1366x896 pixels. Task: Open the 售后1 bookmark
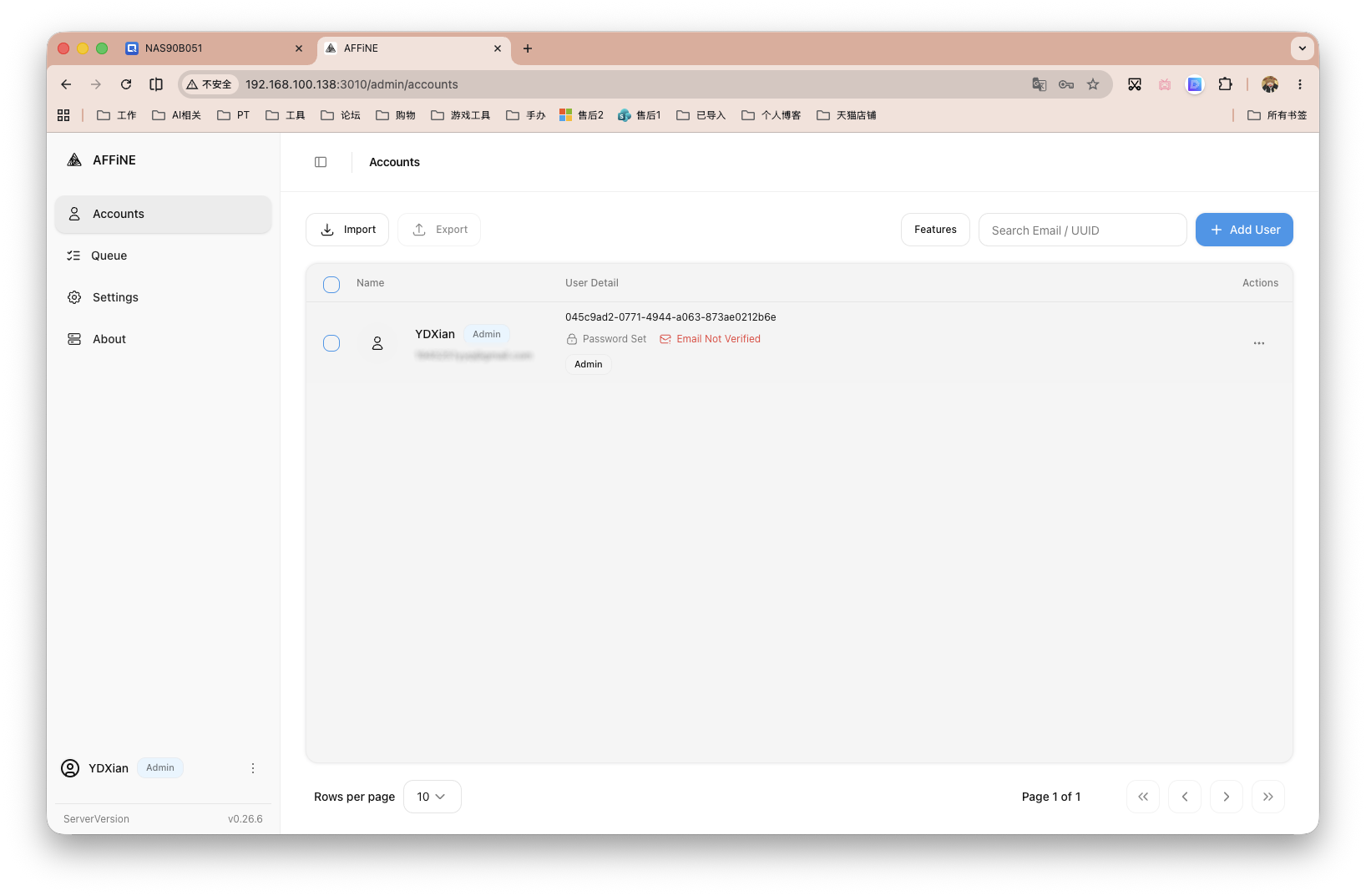point(640,115)
